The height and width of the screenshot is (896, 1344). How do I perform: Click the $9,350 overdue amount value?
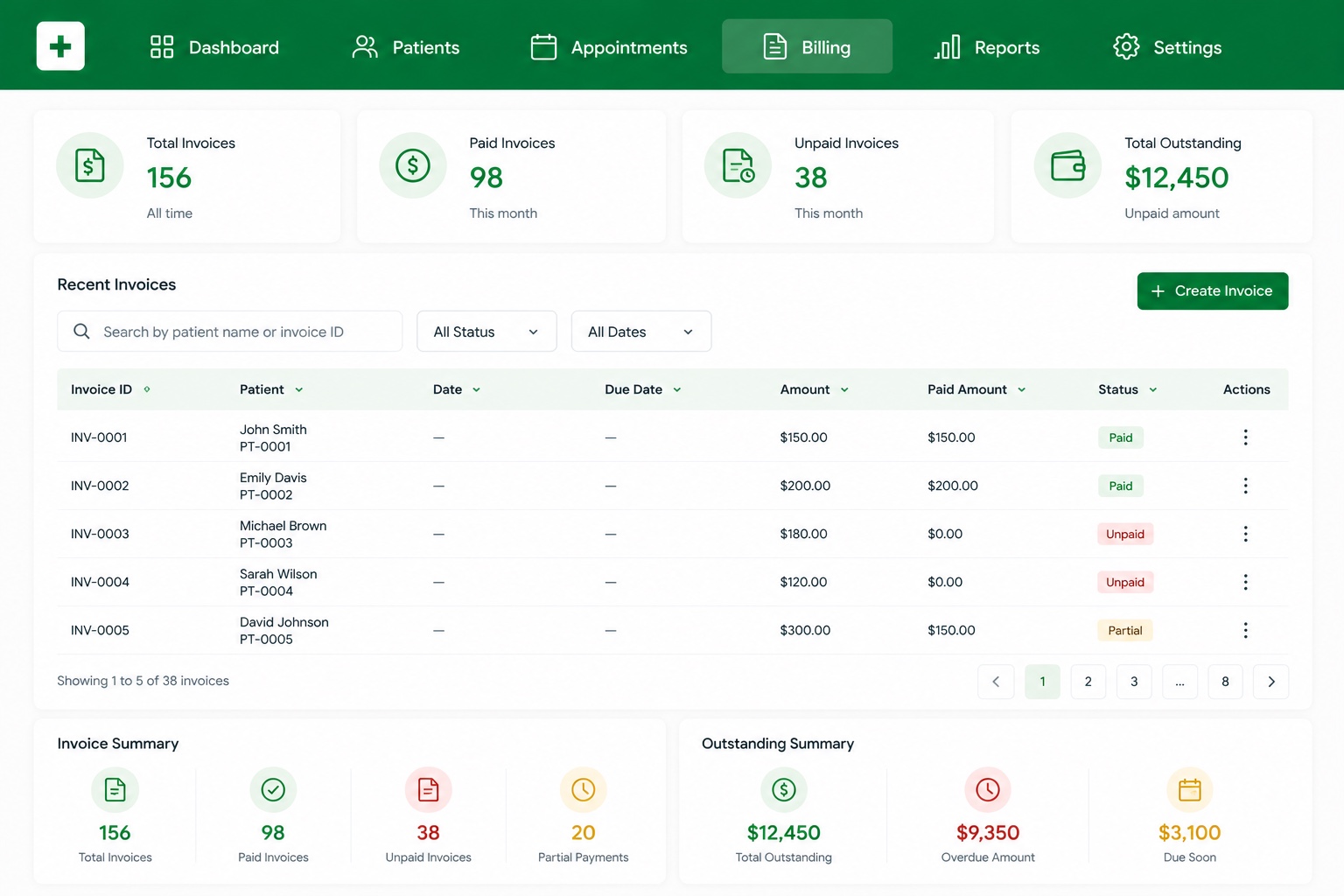[x=988, y=832]
